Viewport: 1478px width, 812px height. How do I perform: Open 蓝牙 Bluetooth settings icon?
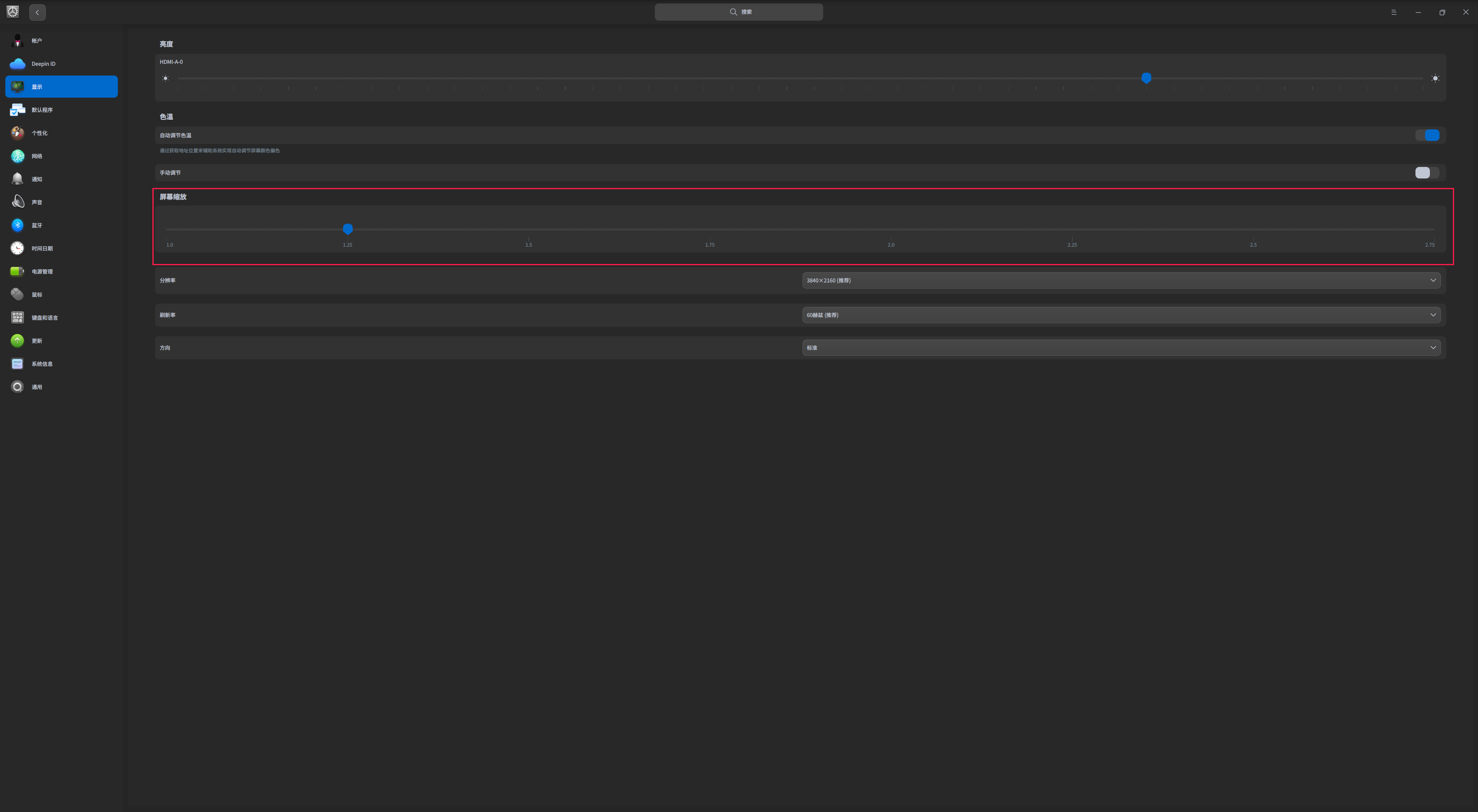(x=17, y=225)
